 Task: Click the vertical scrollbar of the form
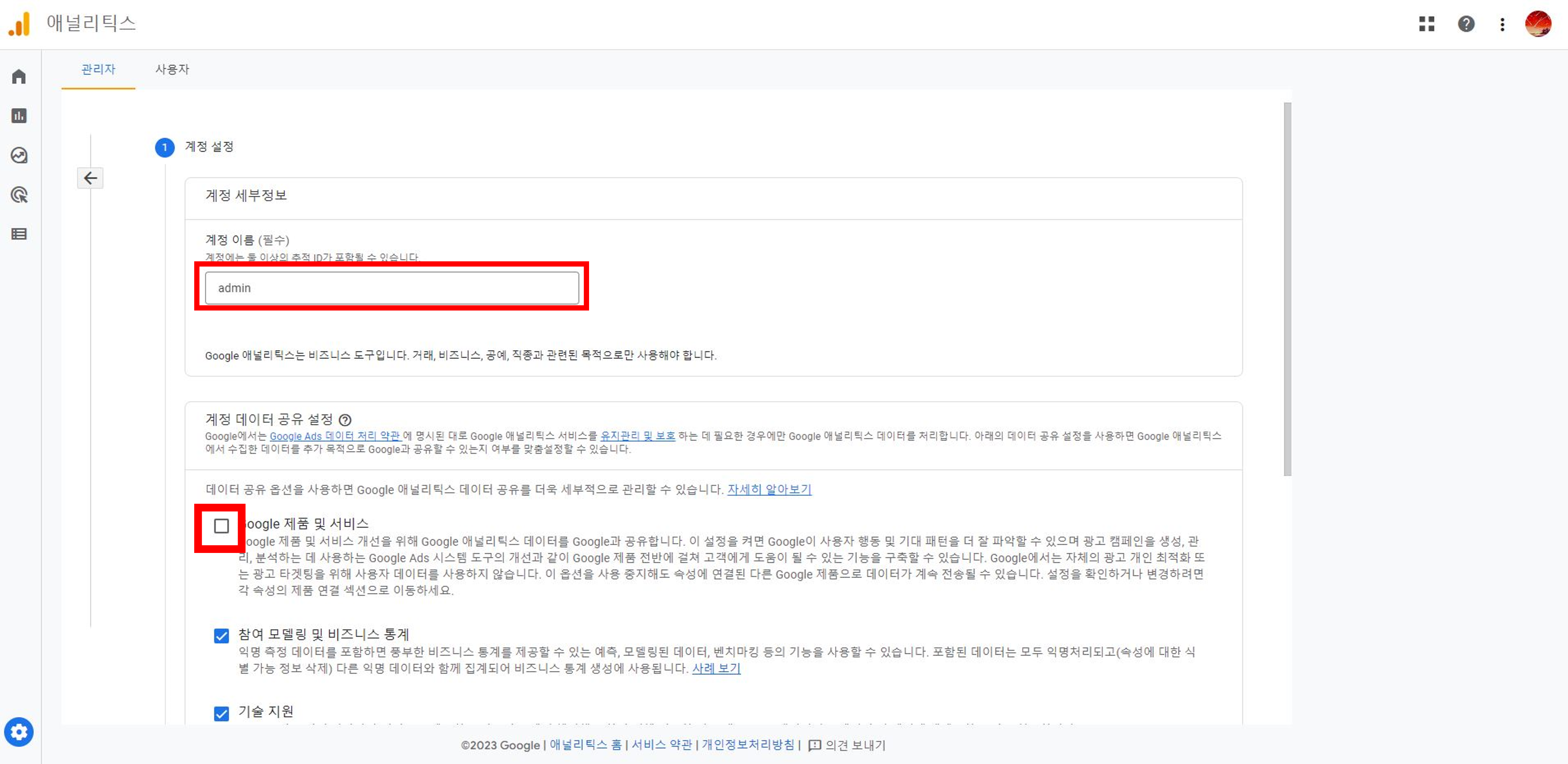point(1288,289)
